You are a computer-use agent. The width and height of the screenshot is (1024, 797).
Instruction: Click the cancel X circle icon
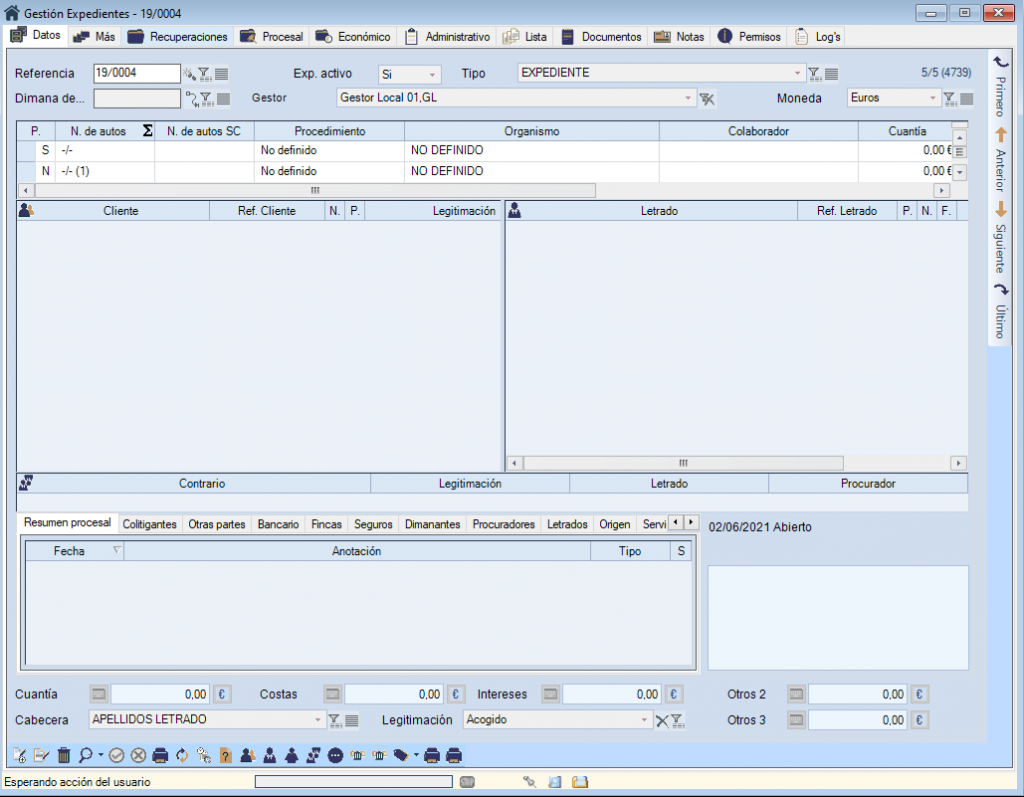pos(138,756)
